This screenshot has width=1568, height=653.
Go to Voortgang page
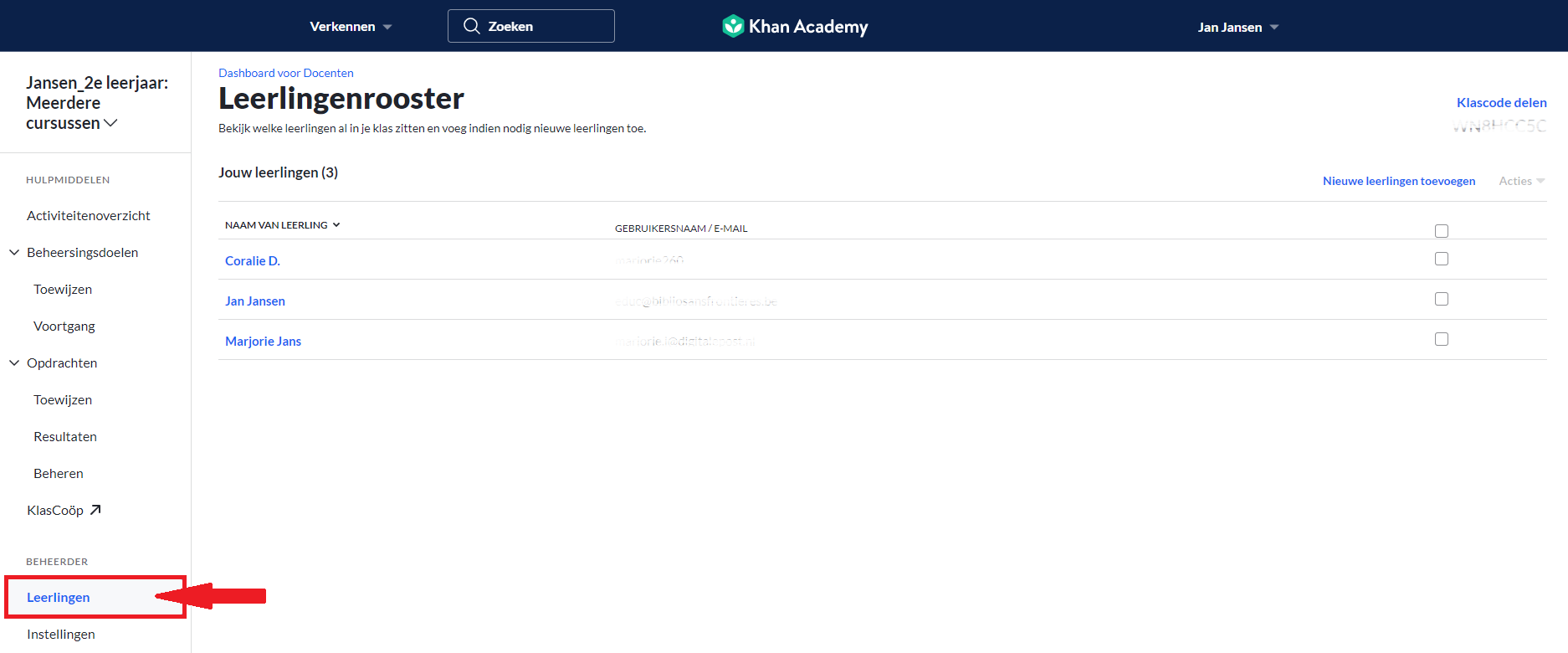[64, 326]
